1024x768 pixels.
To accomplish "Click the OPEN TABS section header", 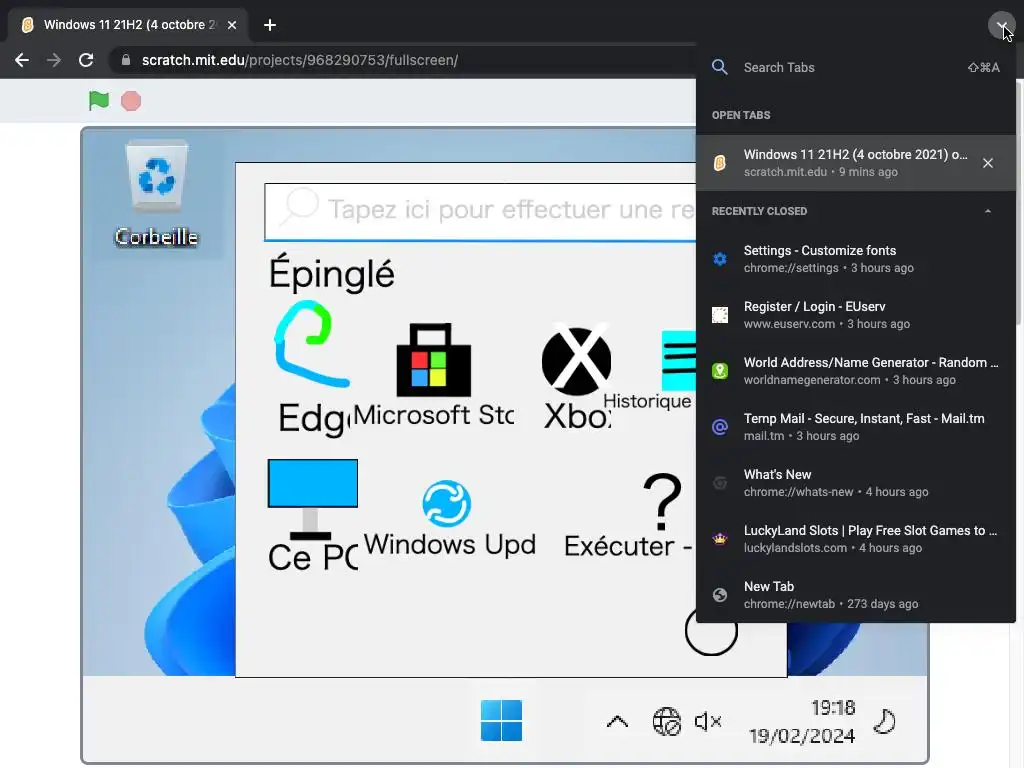I will point(741,115).
